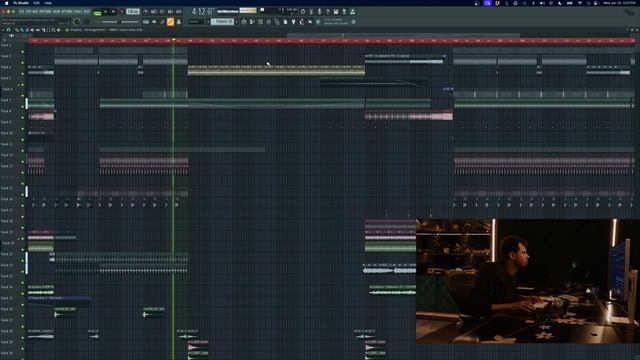The image size is (640, 360).
Task: Open the global snap selector dropdown
Action: tap(196, 22)
